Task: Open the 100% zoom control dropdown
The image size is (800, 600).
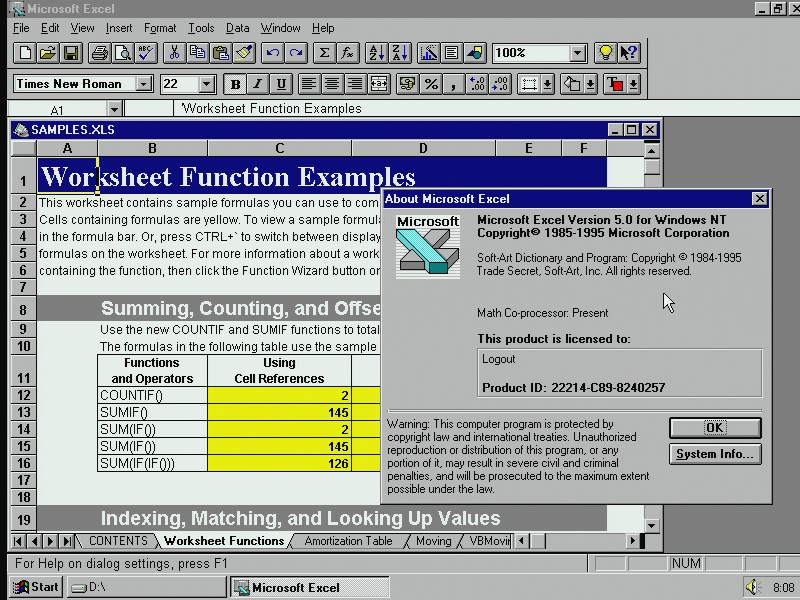Action: [x=578, y=53]
